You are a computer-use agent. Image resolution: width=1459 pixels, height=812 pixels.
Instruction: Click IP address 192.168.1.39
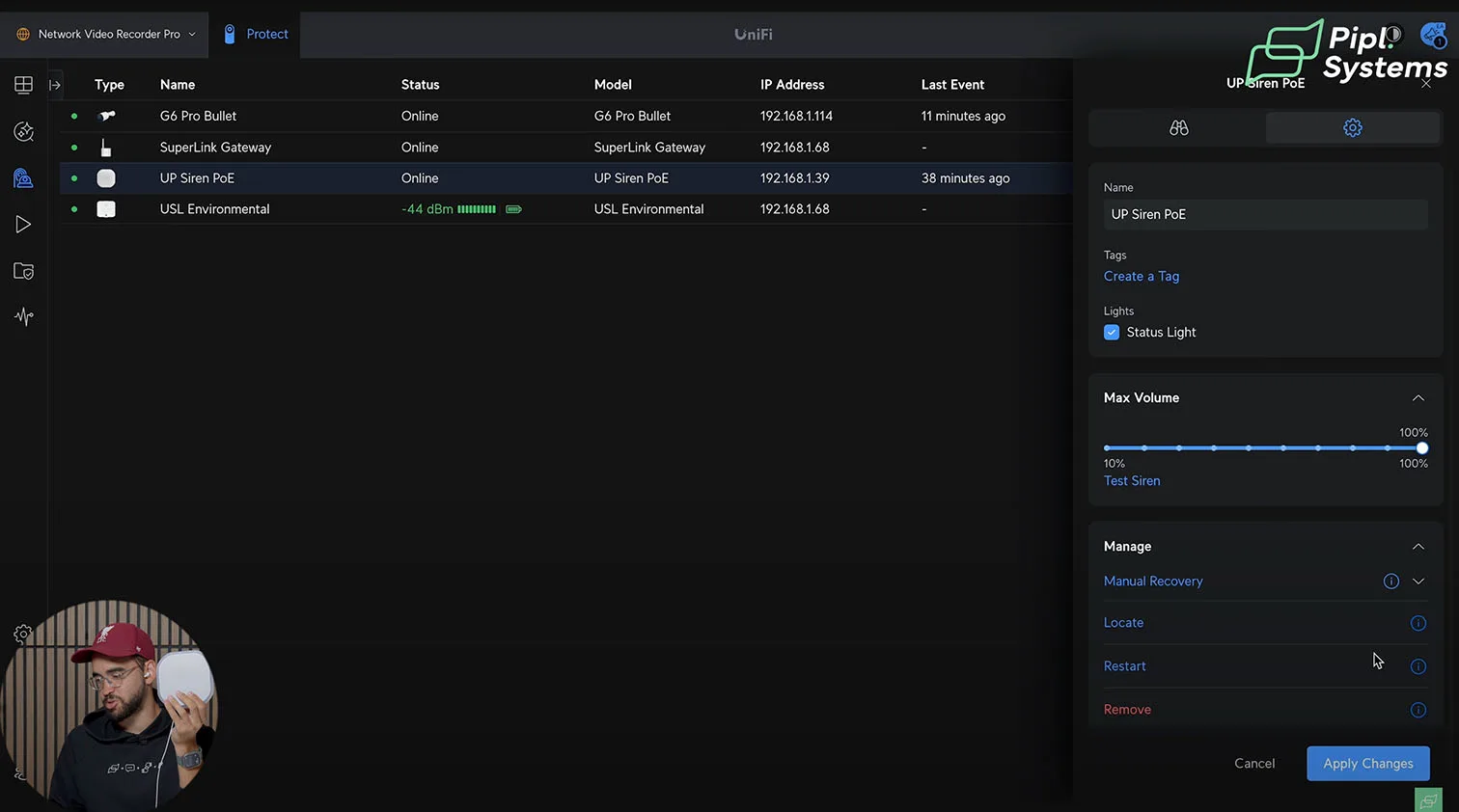[794, 178]
